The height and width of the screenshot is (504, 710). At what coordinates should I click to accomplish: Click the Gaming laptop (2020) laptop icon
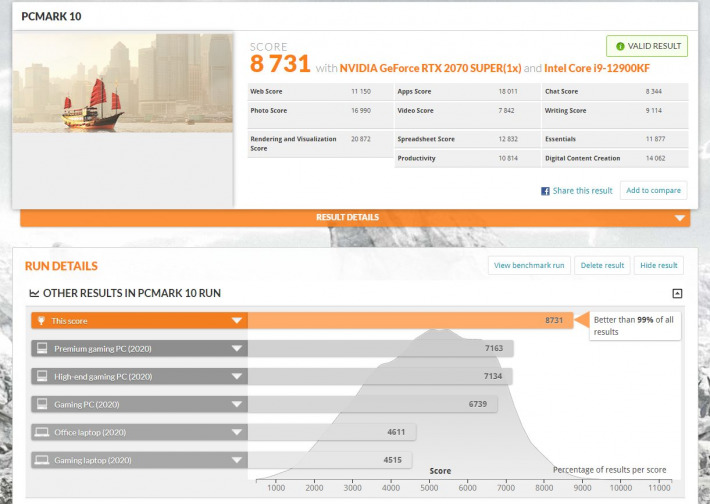(x=41, y=460)
